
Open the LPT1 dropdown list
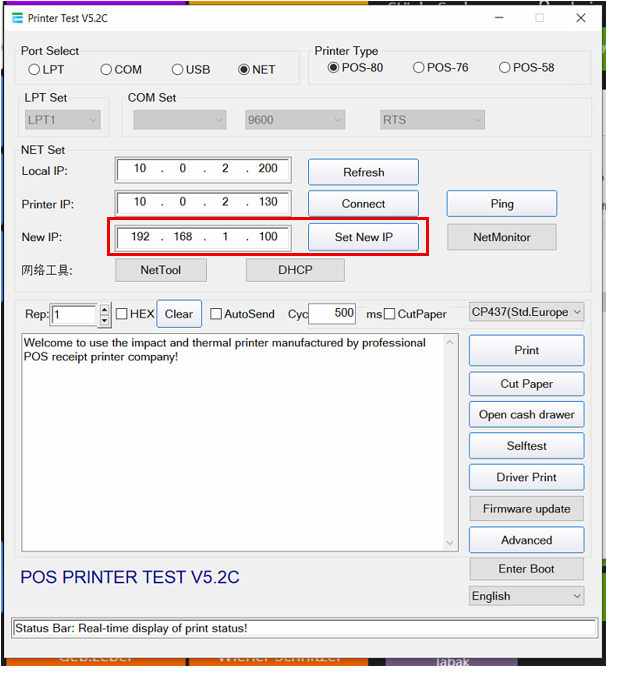tap(63, 120)
